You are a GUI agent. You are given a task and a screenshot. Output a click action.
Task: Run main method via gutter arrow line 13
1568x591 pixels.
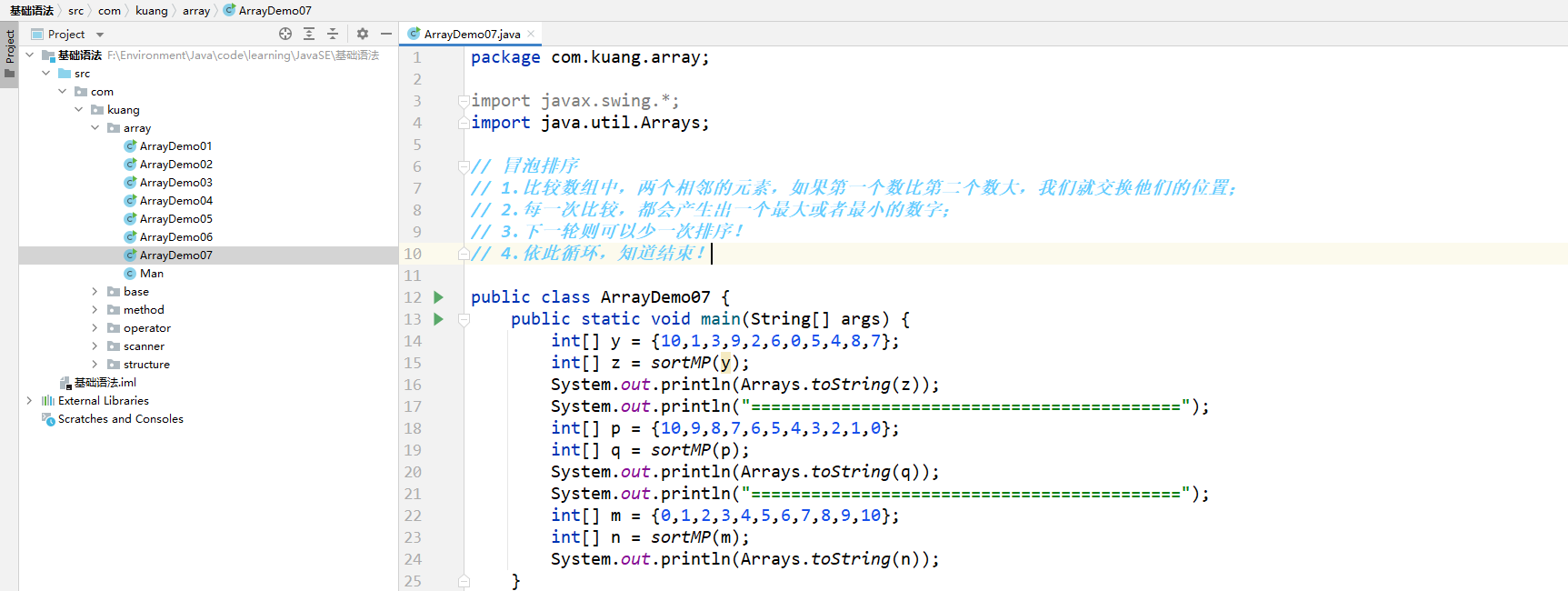click(439, 319)
